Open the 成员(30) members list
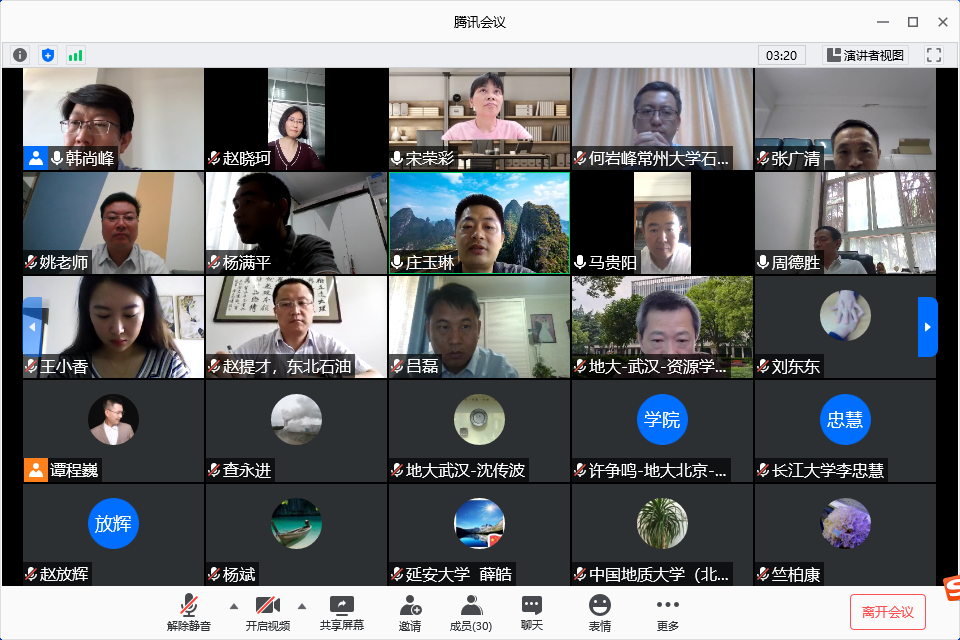This screenshot has width=960, height=640. click(x=471, y=612)
